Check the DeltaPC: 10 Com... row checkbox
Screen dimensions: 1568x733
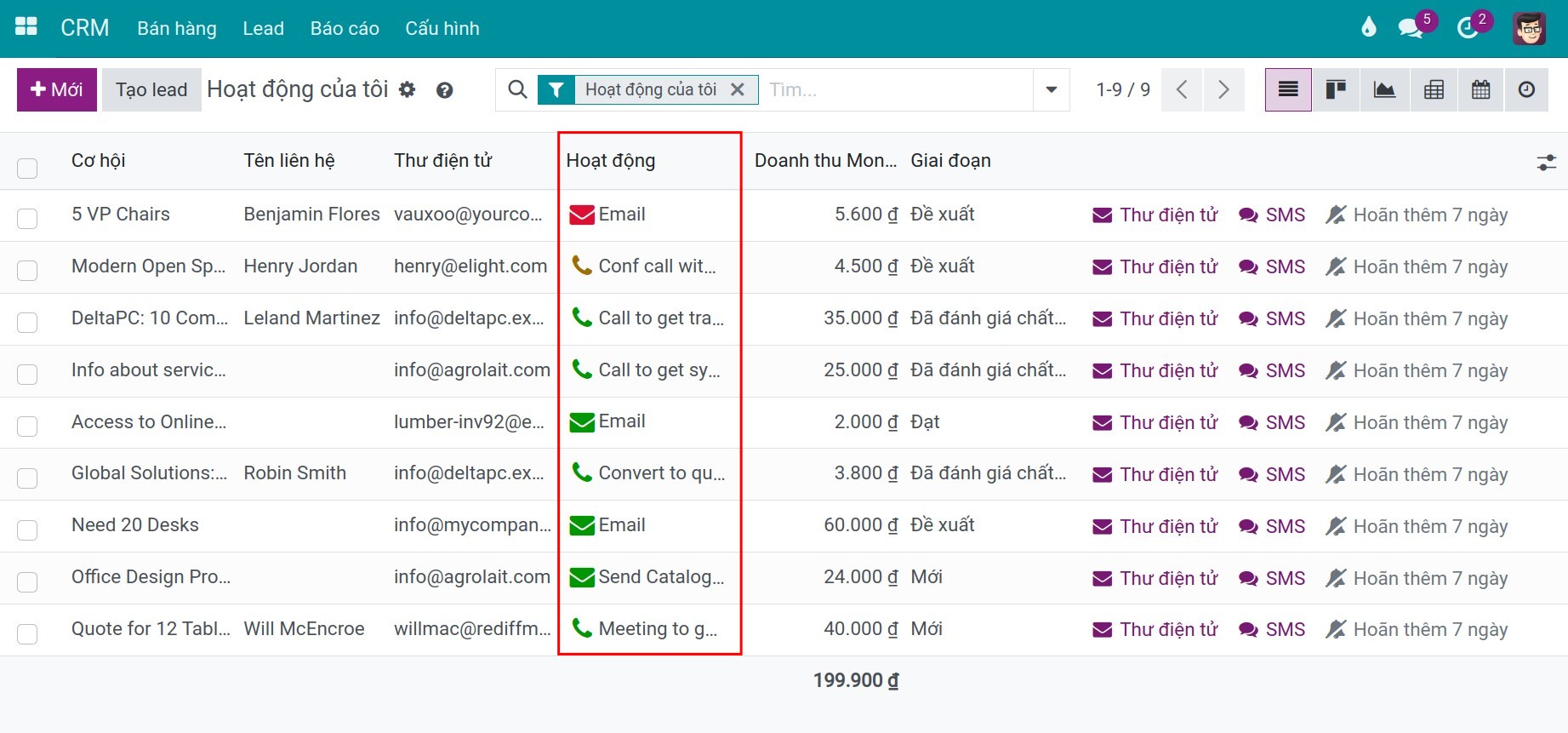point(27,322)
